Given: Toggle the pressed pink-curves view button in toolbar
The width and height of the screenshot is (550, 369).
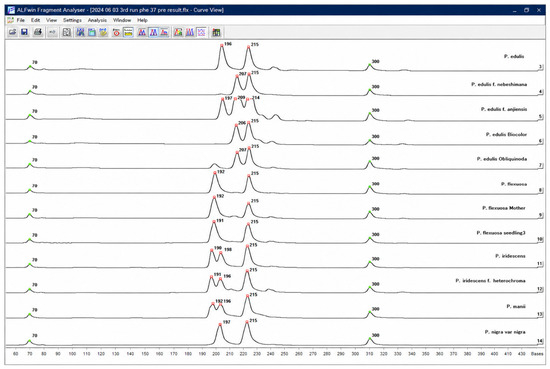Looking at the screenshot, I should point(201,33).
